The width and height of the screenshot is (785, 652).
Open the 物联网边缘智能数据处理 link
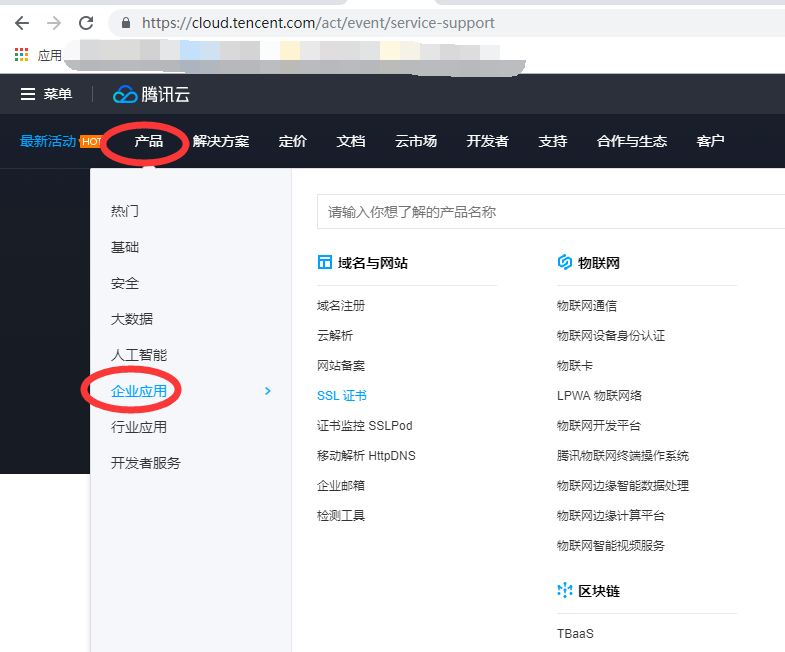pos(623,486)
